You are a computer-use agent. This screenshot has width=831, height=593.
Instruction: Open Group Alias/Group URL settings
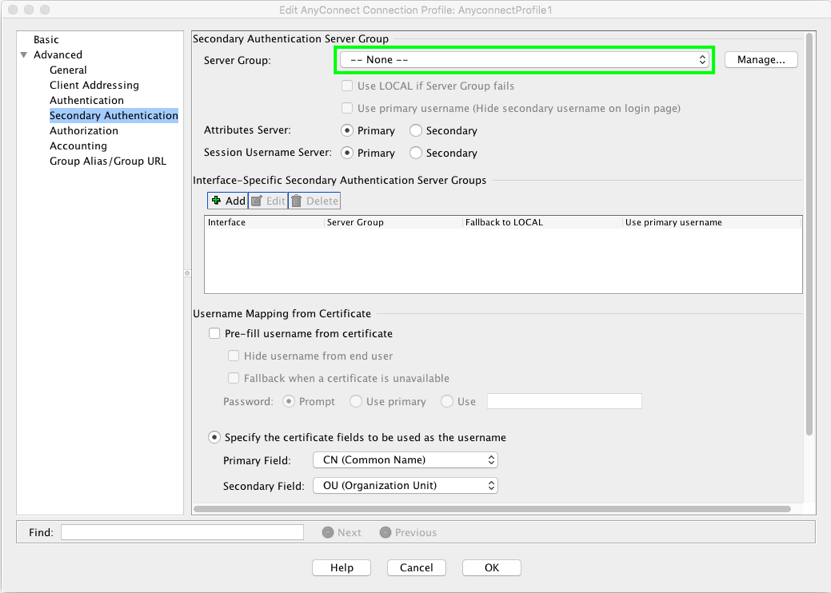coord(108,161)
